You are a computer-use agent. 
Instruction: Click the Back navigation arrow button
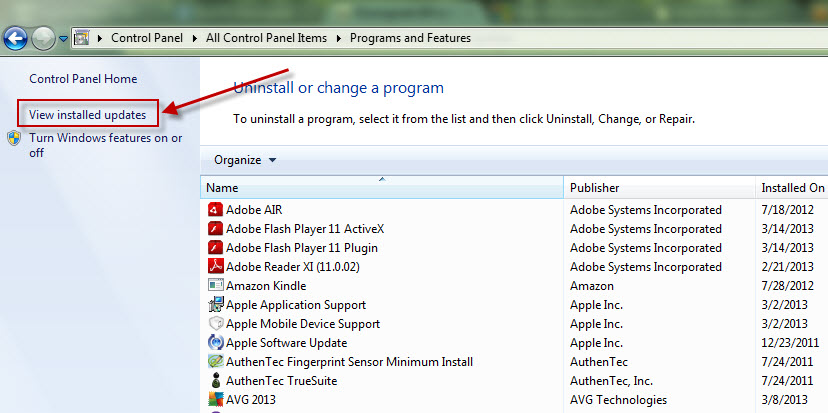[15, 39]
